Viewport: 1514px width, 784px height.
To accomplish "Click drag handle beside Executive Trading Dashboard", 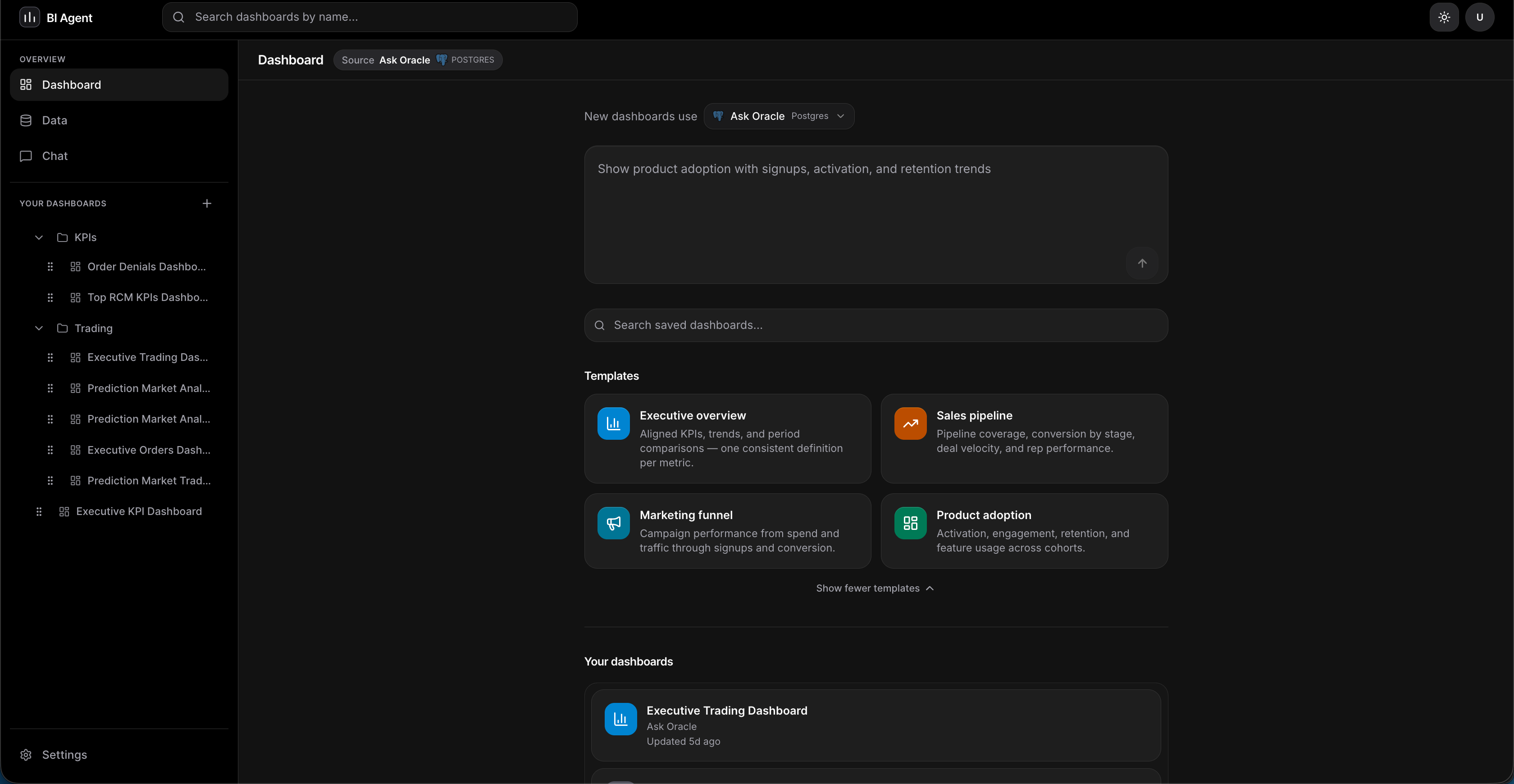I will tap(50, 357).
